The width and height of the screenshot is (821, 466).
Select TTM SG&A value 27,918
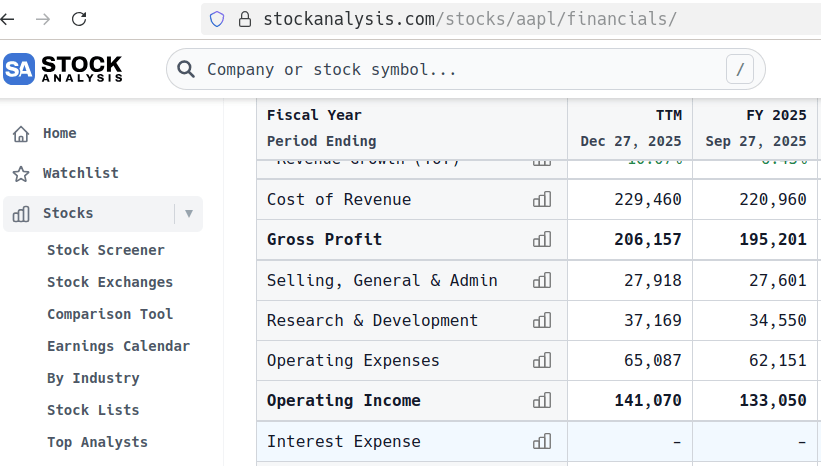[653, 281]
